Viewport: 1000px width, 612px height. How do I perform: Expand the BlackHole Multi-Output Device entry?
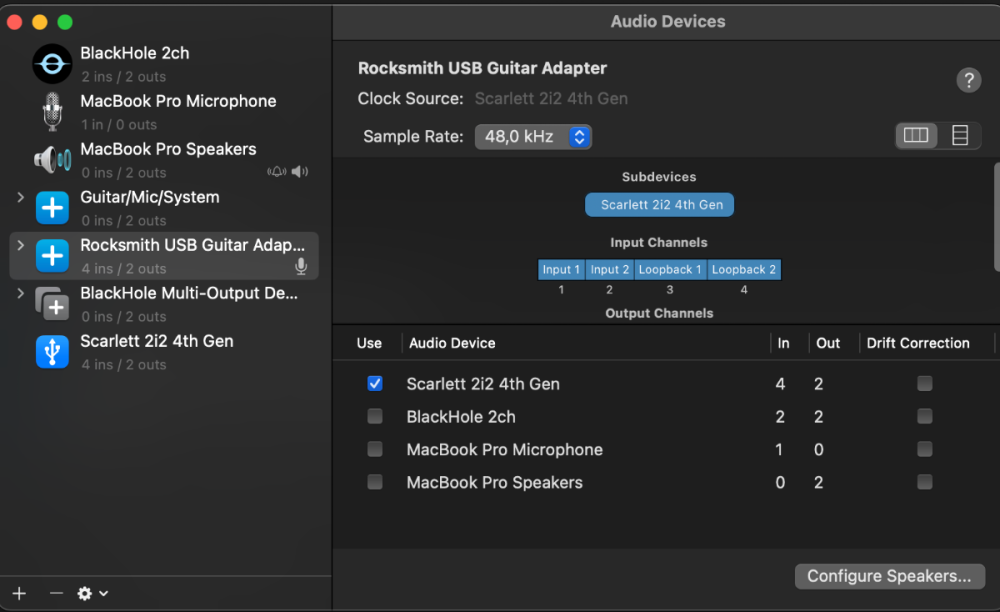(20, 294)
